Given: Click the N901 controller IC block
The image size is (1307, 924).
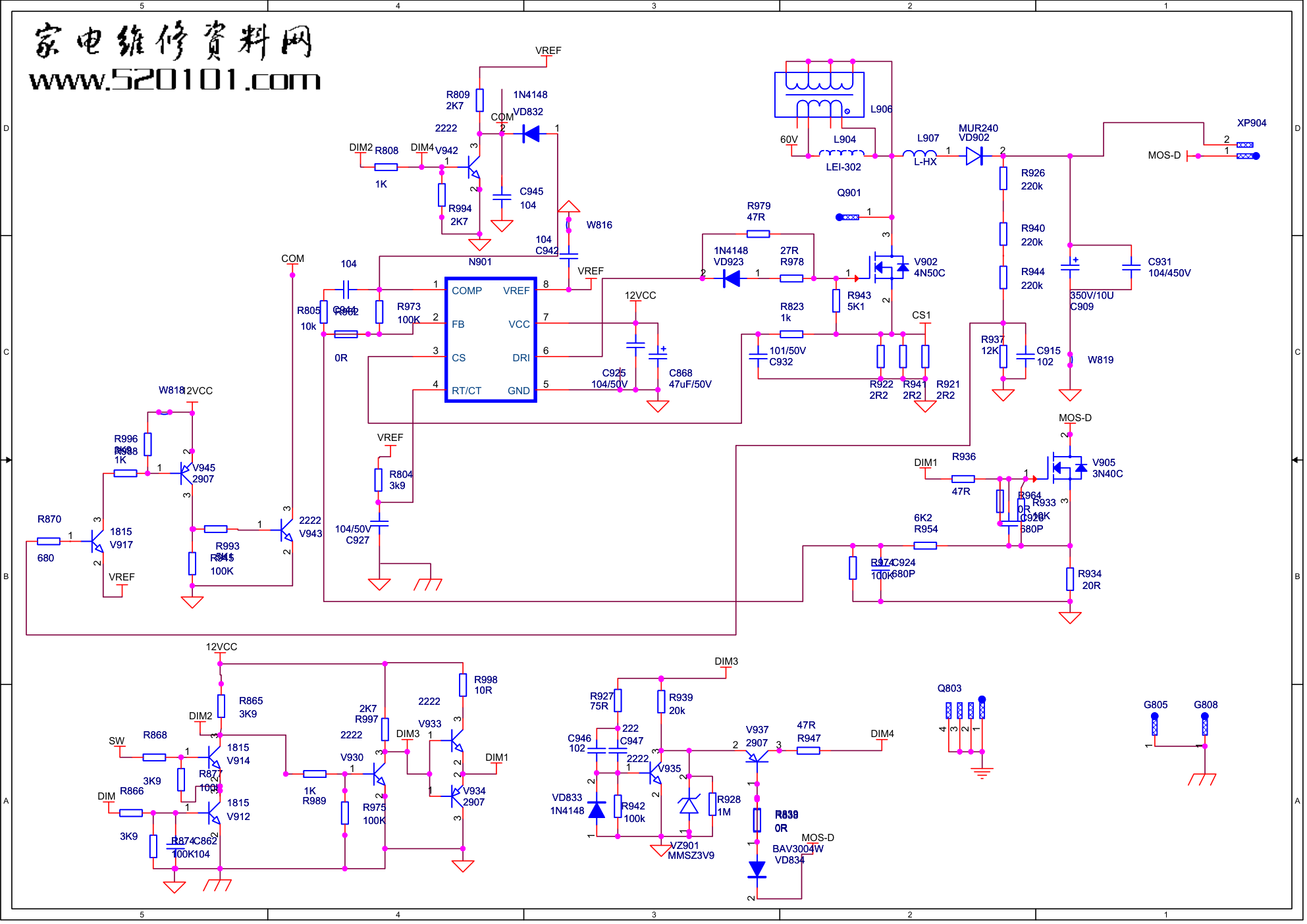Looking at the screenshot, I should click(x=491, y=340).
